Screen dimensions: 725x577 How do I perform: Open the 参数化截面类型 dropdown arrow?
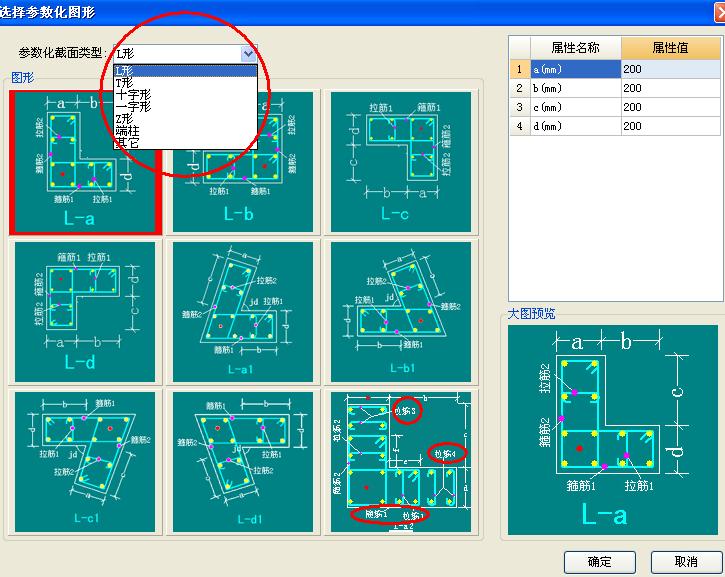[249, 54]
